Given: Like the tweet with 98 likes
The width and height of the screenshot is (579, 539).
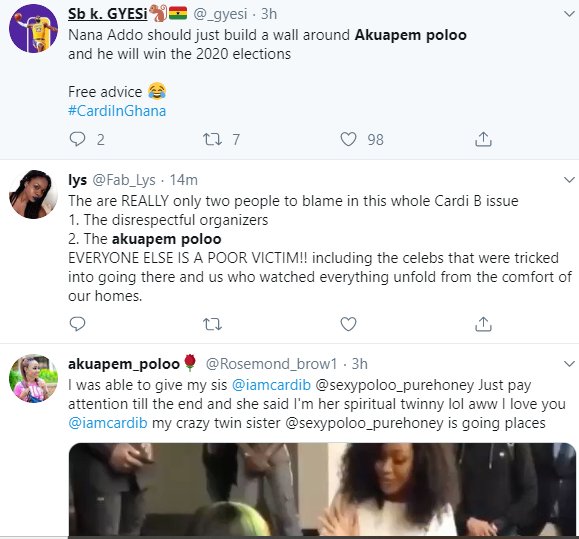Looking at the screenshot, I should 348,139.
